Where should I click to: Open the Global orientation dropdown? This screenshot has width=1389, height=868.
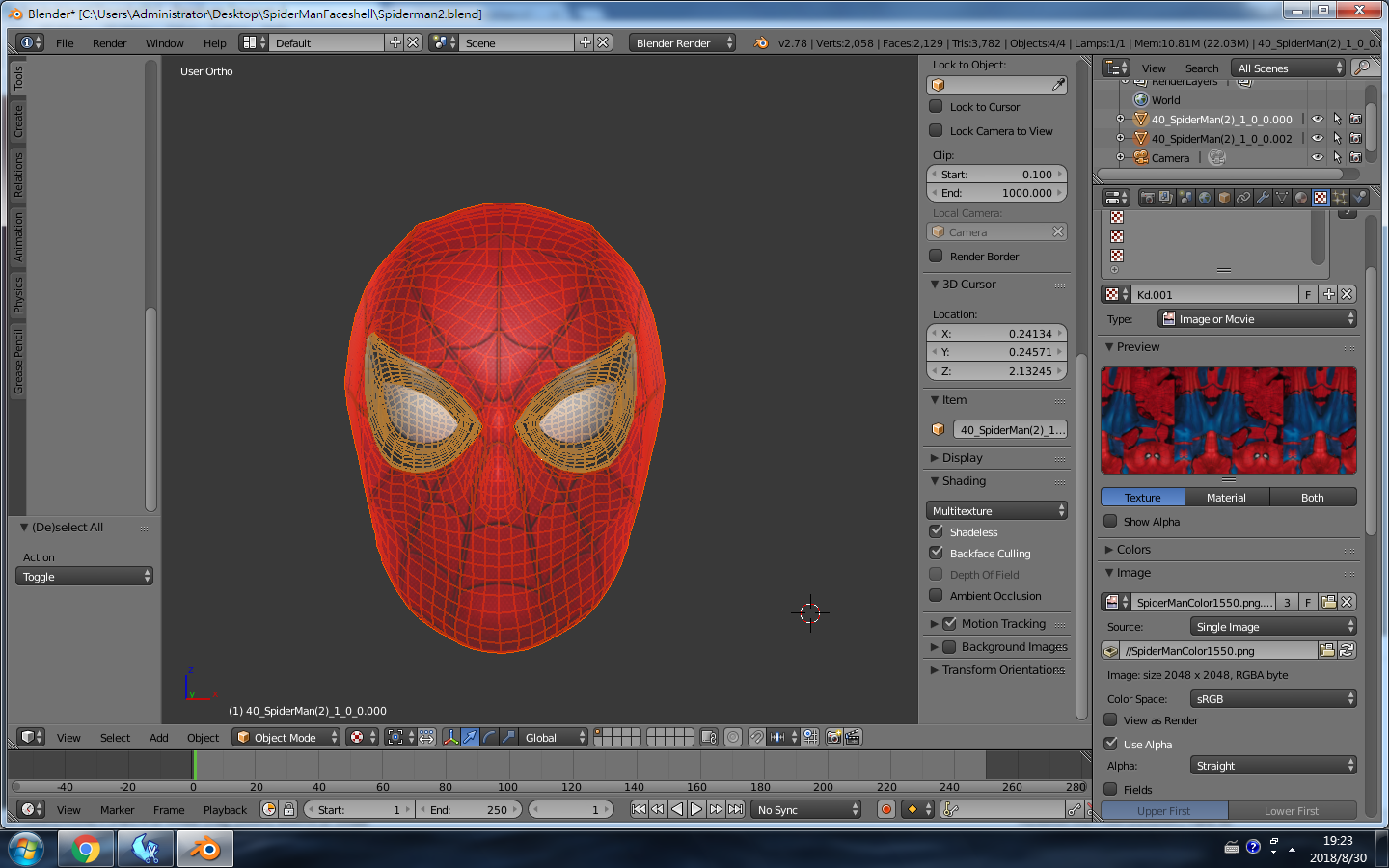(x=554, y=737)
